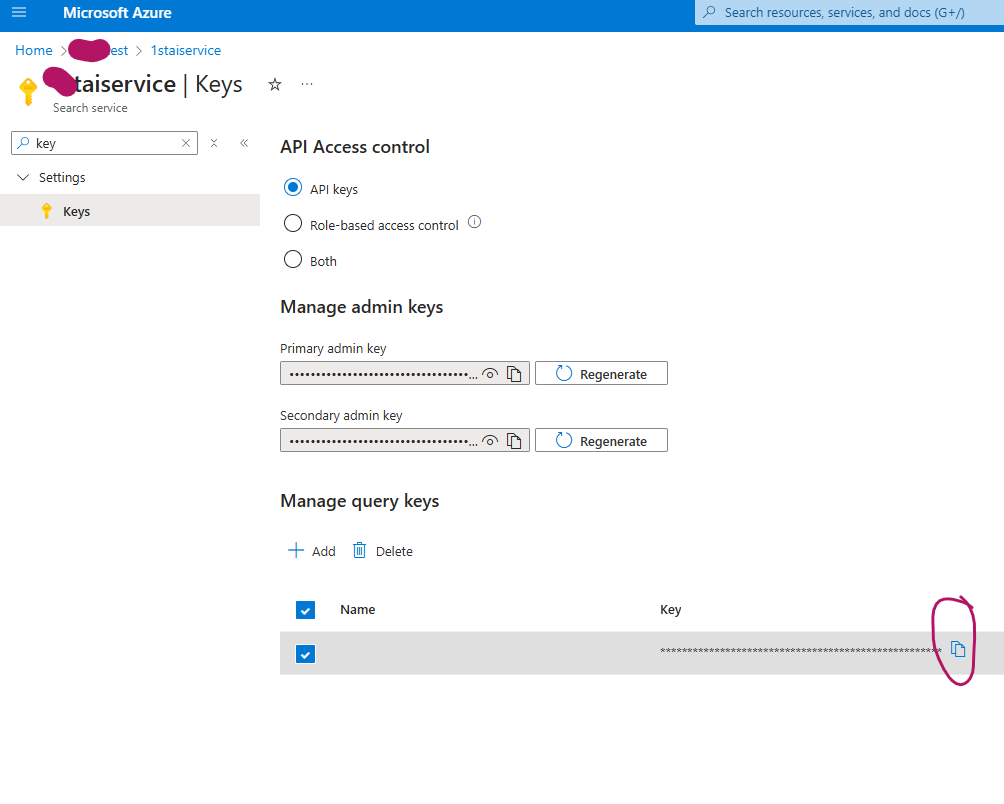1004x804 pixels.
Task: Select the API keys radio option
Action: (x=293, y=188)
